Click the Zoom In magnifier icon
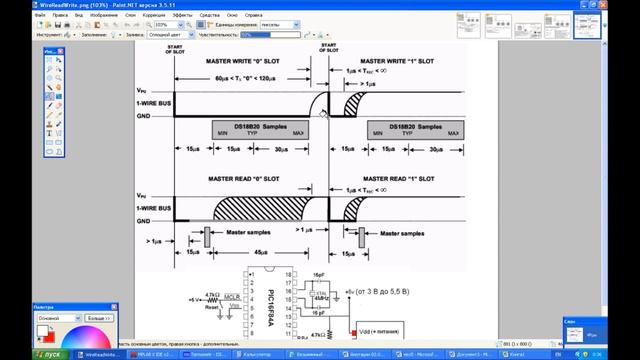 [189, 25]
